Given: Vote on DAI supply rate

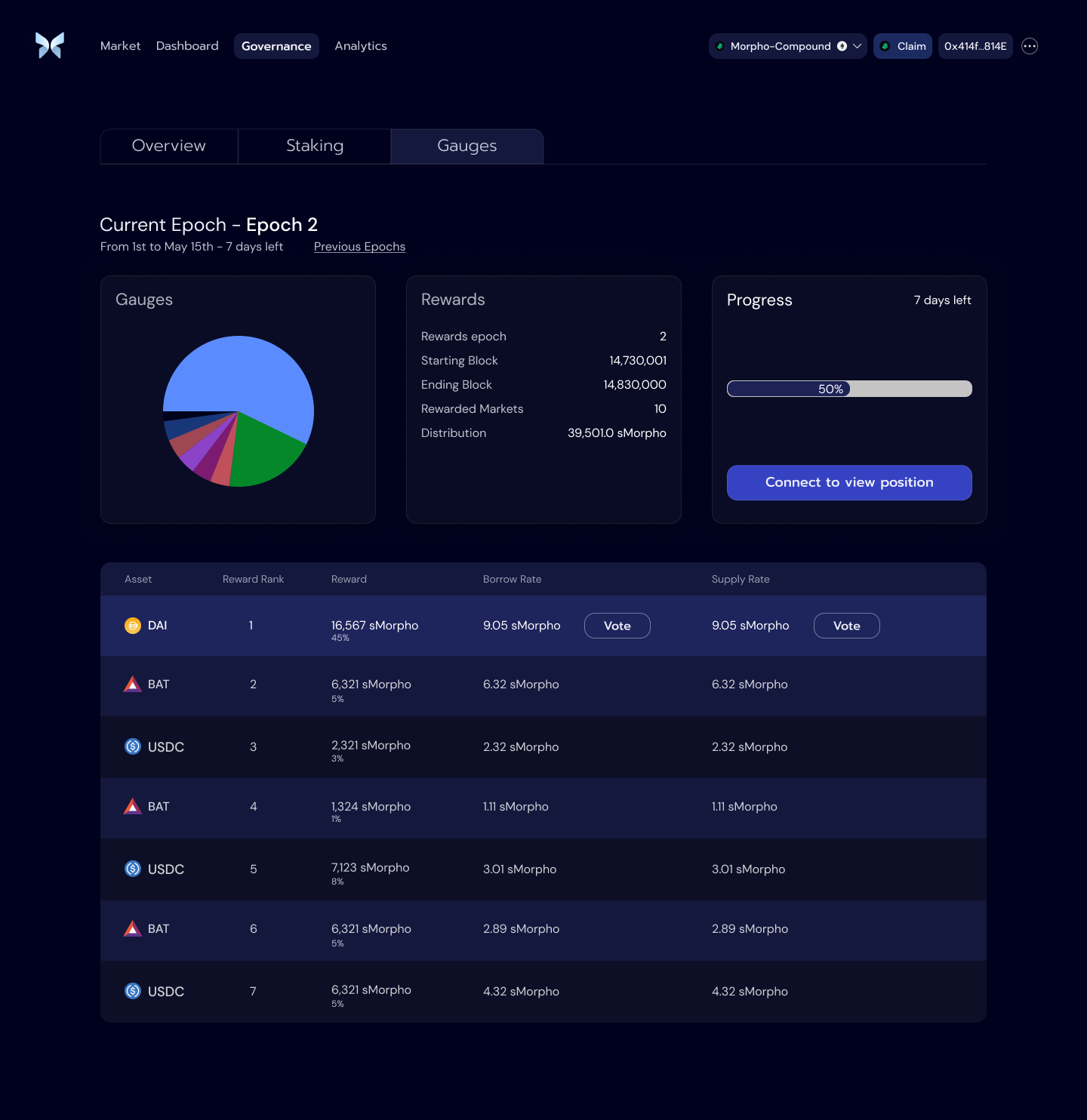Looking at the screenshot, I should coord(846,626).
